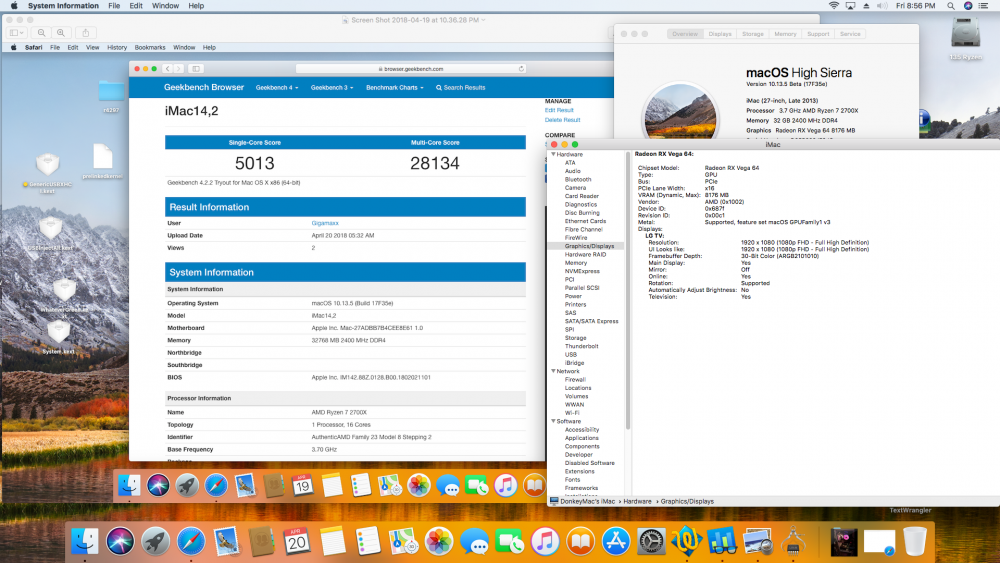Viewport: 1000px width, 563px height.
Task: Switch to Storage tab in About This Mac
Action: tap(753, 34)
